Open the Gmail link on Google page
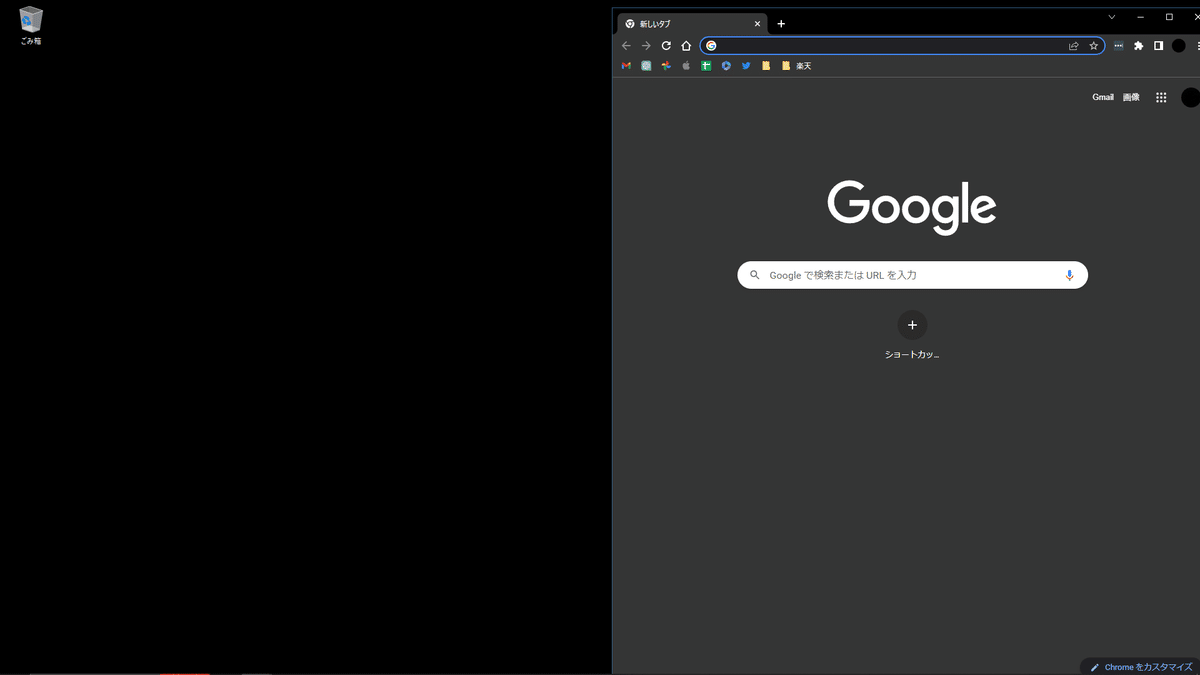 point(1103,97)
